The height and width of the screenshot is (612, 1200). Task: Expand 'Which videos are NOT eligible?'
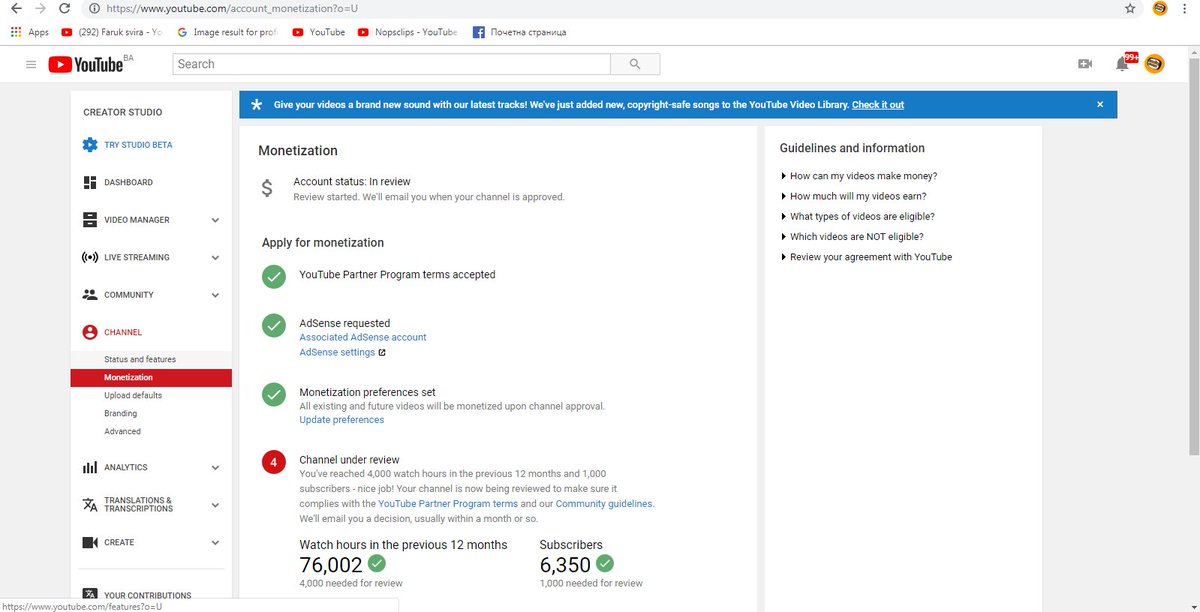851,237
